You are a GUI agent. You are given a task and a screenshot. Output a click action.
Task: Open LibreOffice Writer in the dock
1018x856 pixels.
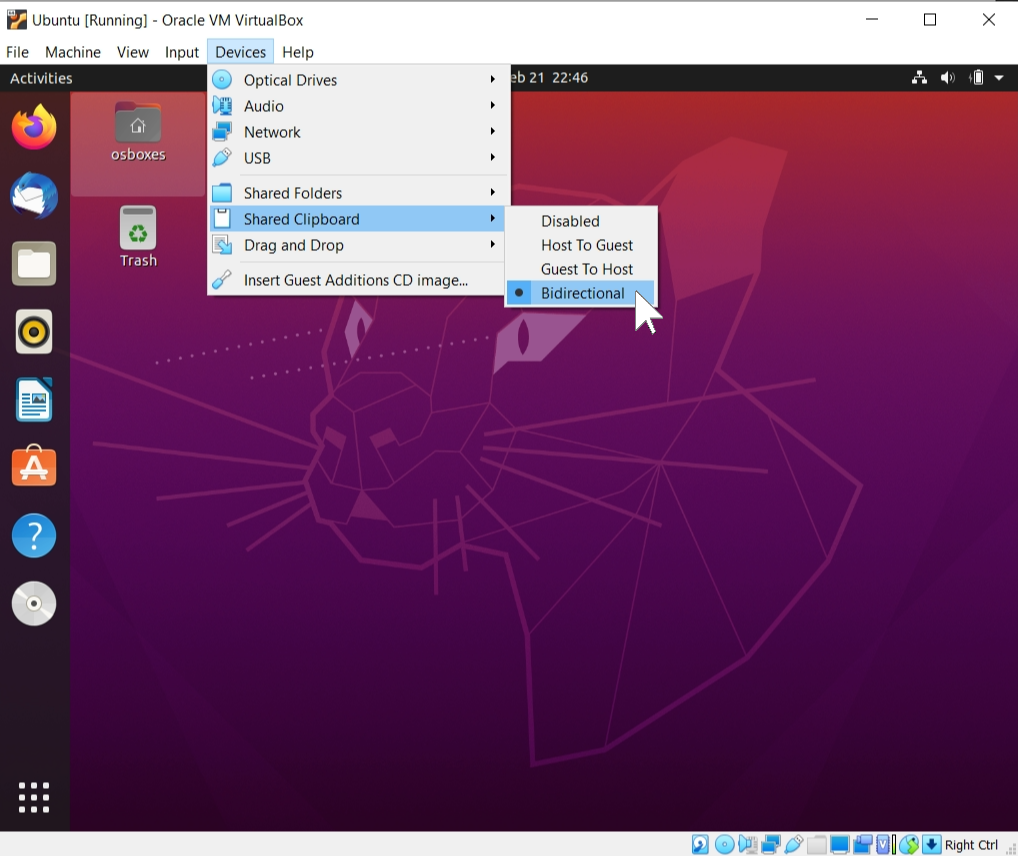coord(34,400)
